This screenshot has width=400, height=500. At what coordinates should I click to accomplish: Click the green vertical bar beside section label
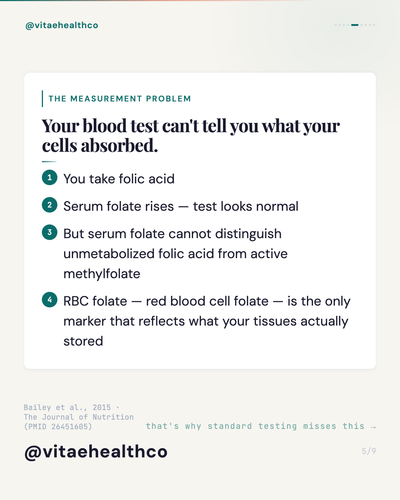[x=42, y=99]
